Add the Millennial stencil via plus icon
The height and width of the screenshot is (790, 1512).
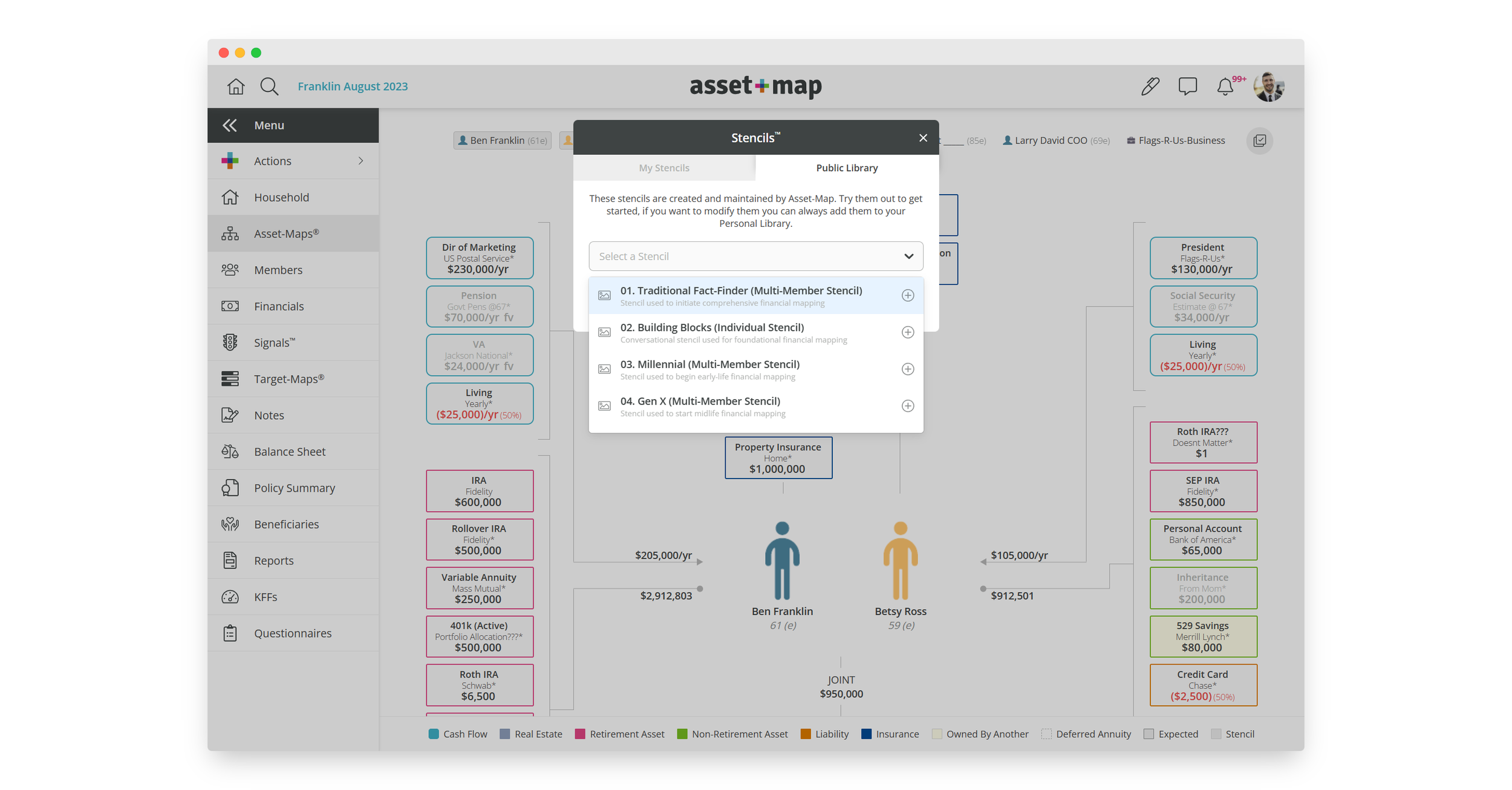pyautogui.click(x=908, y=369)
